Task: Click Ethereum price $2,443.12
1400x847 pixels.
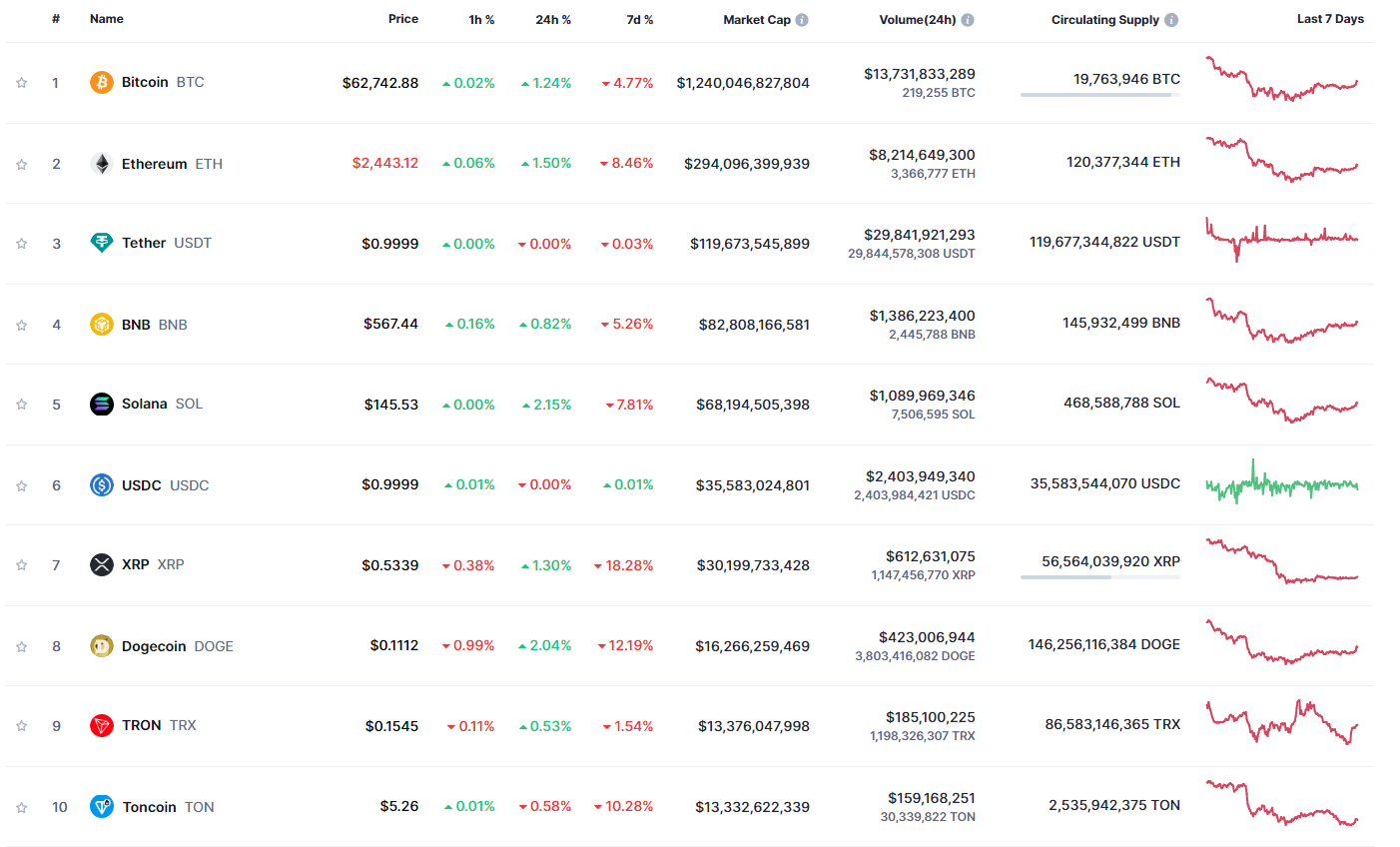Action: [385, 163]
